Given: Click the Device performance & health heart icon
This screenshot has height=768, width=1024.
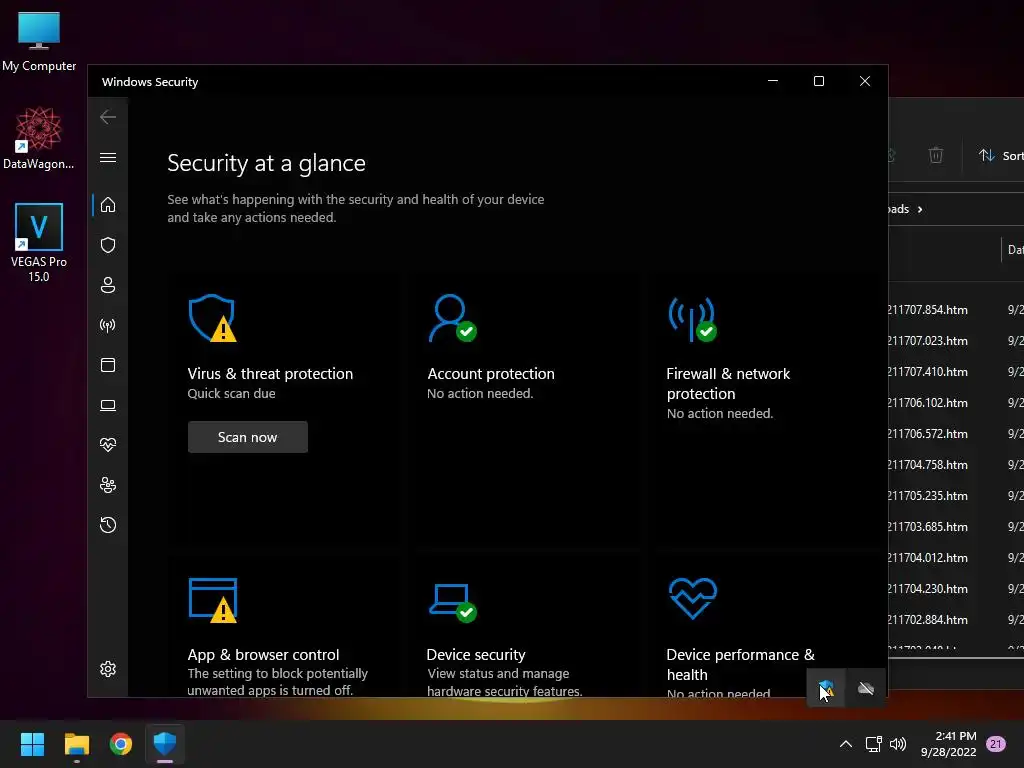Looking at the screenshot, I should pyautogui.click(x=693, y=598).
